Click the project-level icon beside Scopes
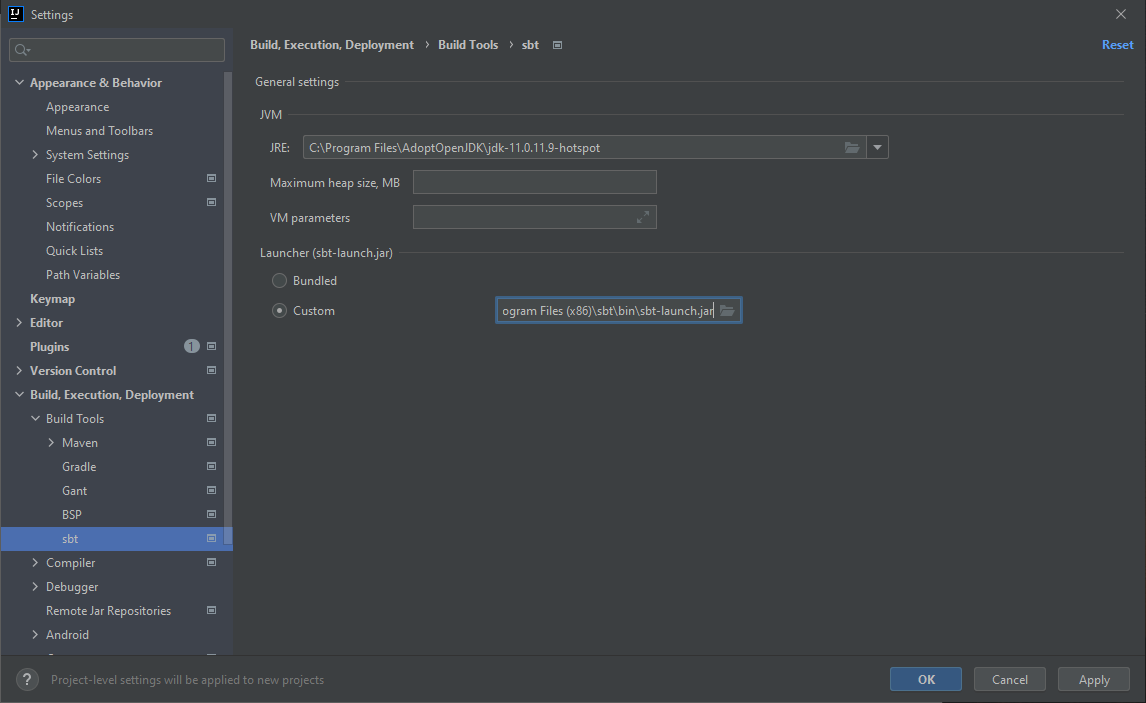This screenshot has height=703, width=1146. (x=211, y=202)
